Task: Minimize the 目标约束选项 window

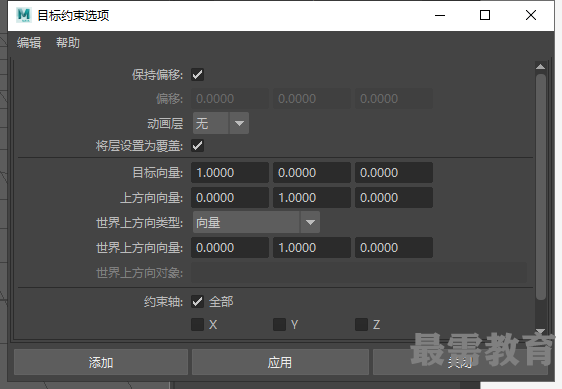Action: click(440, 15)
